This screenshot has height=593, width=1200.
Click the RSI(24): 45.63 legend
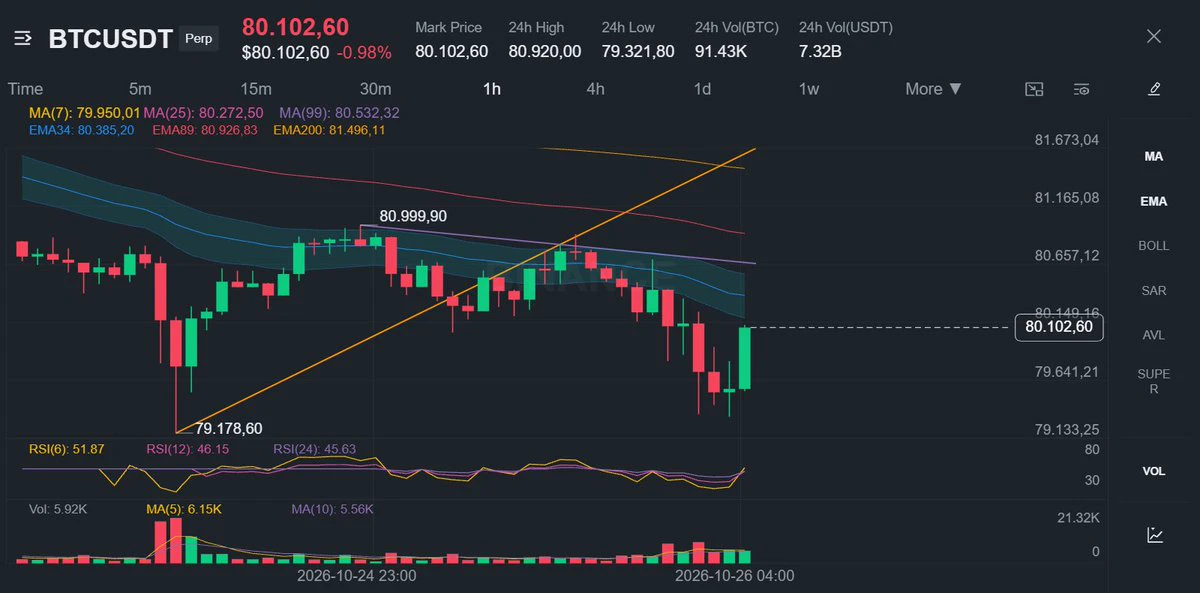315,449
